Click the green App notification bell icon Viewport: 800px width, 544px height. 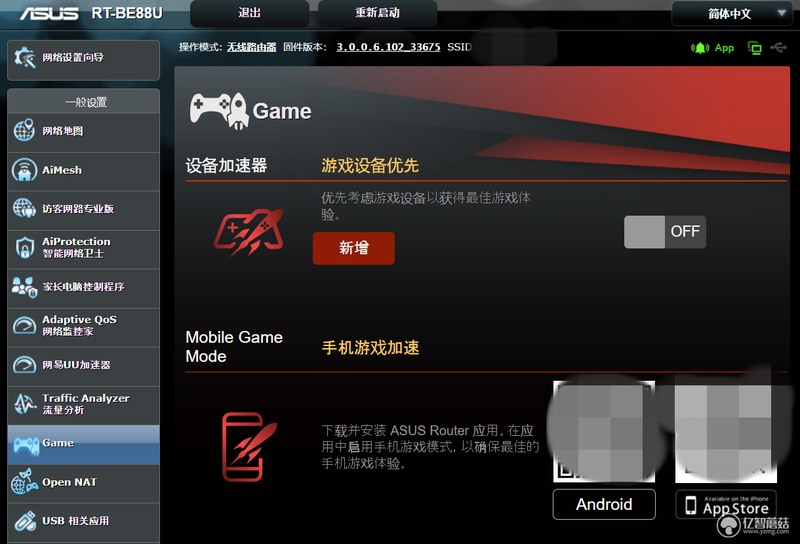(700, 48)
